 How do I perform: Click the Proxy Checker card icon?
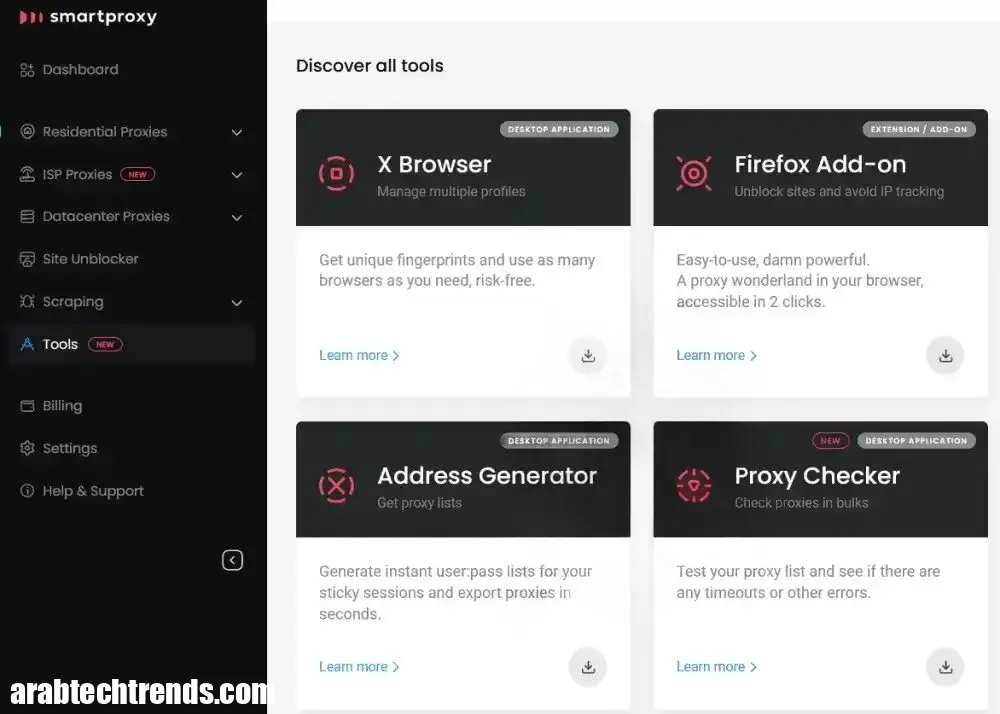693,486
